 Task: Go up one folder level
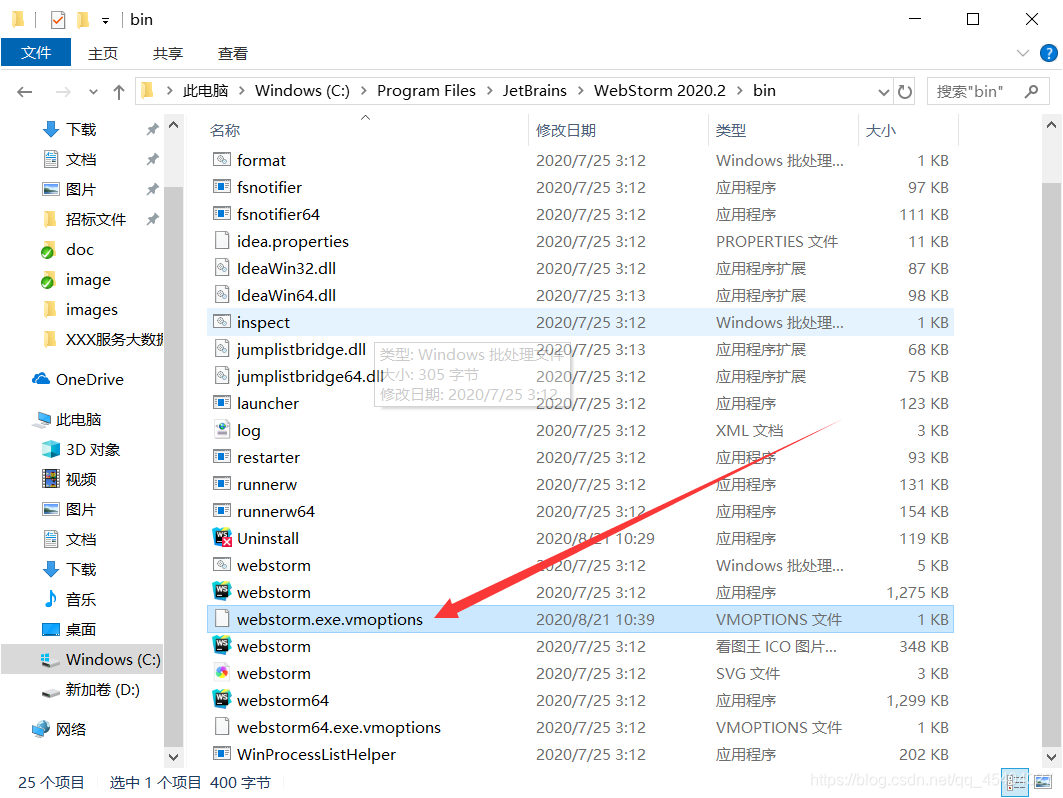[x=119, y=92]
